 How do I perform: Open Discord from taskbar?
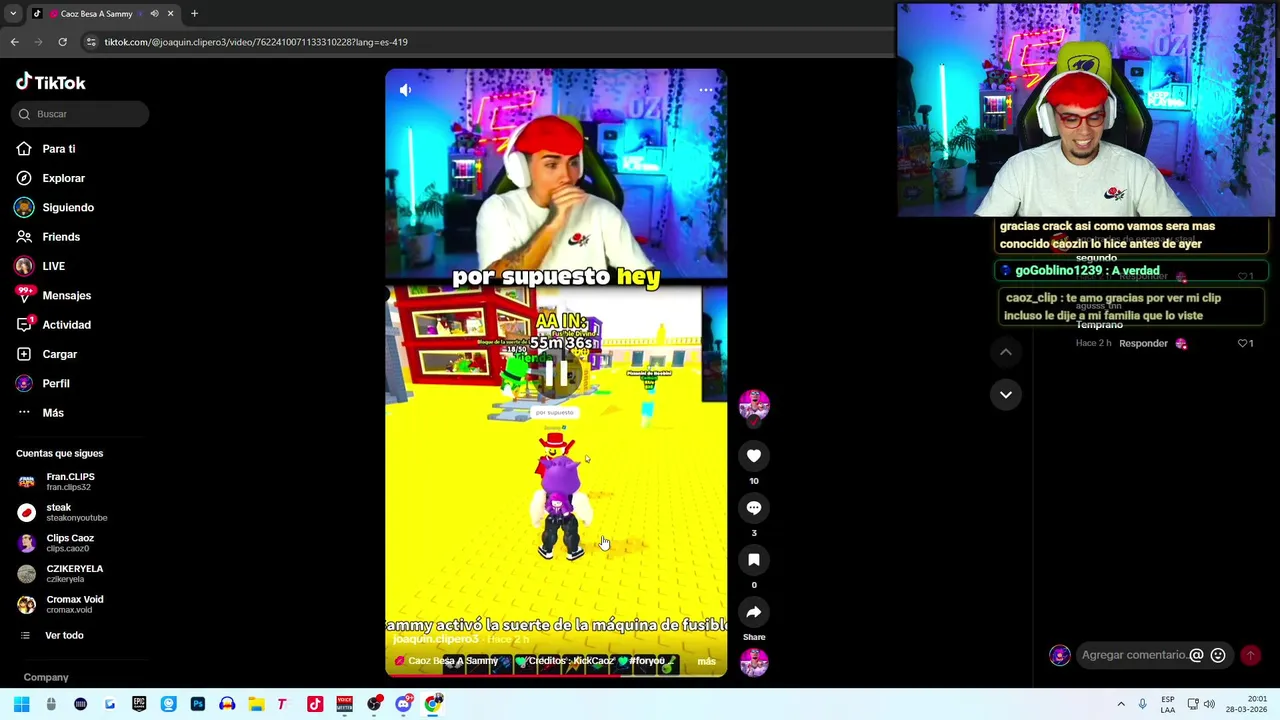pos(403,705)
